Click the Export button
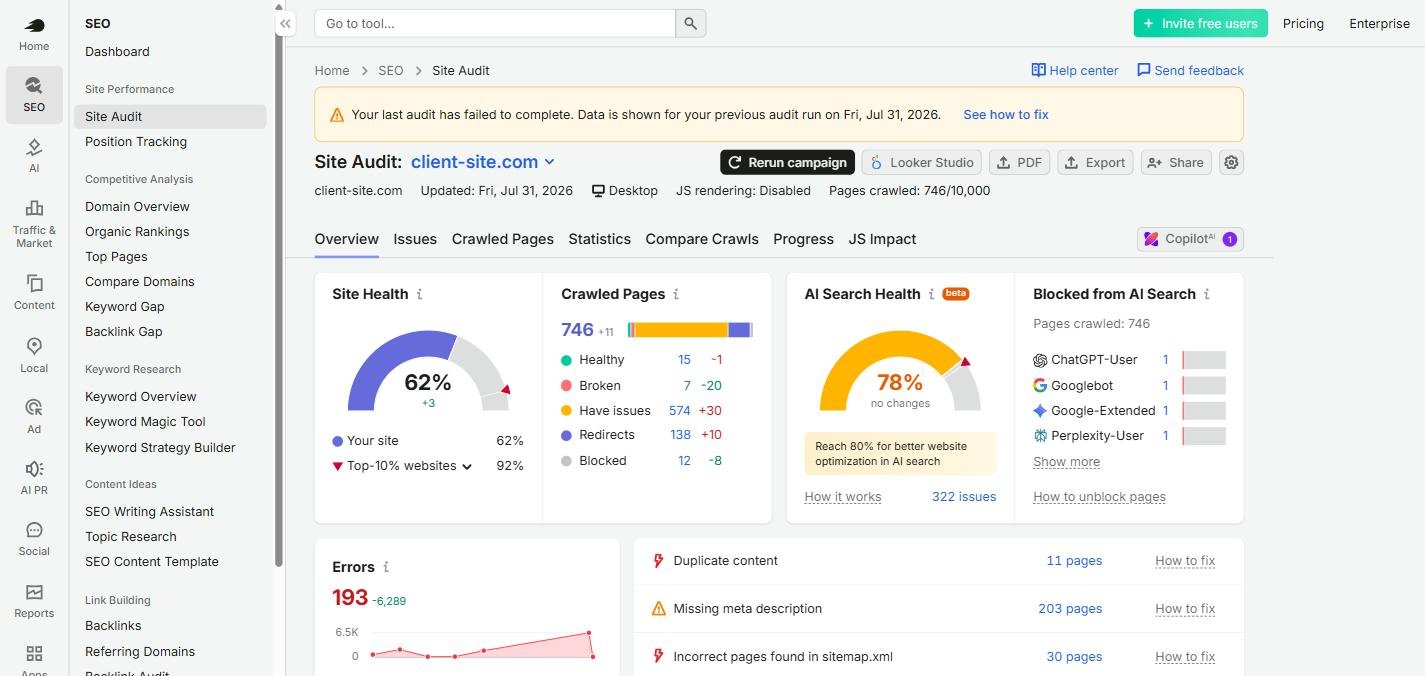 pyautogui.click(x=1095, y=162)
